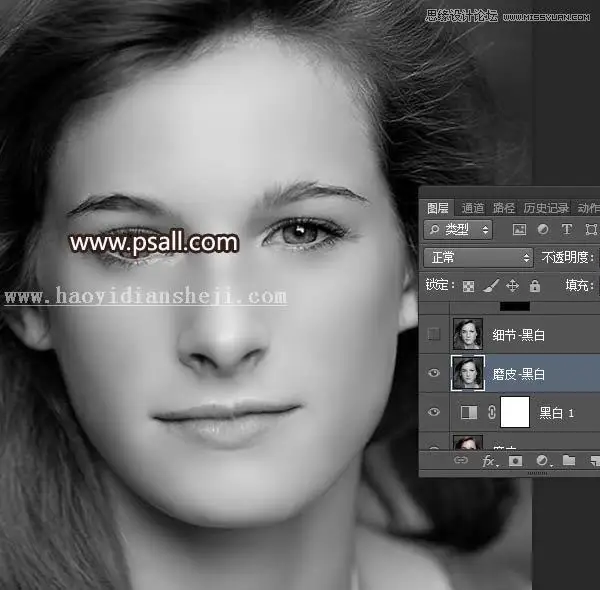Viewport: 600px width, 590px height.
Task: Hide the 磨皮-黑白 layer eye
Action: 434,373
